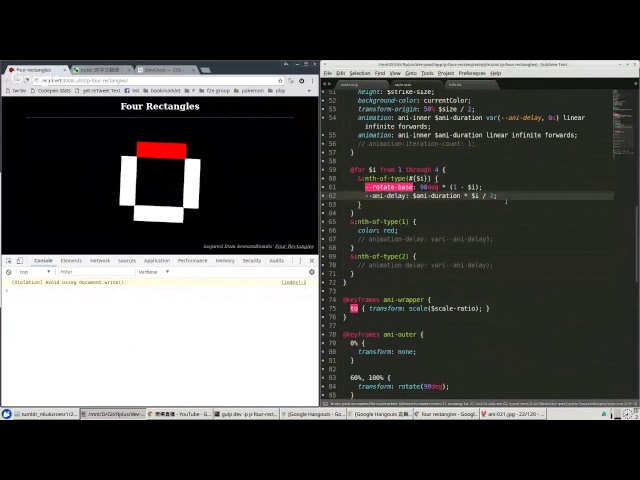This screenshot has height=480, width=640.
Task: Close the 'four rectangles' browser tab
Action: coord(64,70)
